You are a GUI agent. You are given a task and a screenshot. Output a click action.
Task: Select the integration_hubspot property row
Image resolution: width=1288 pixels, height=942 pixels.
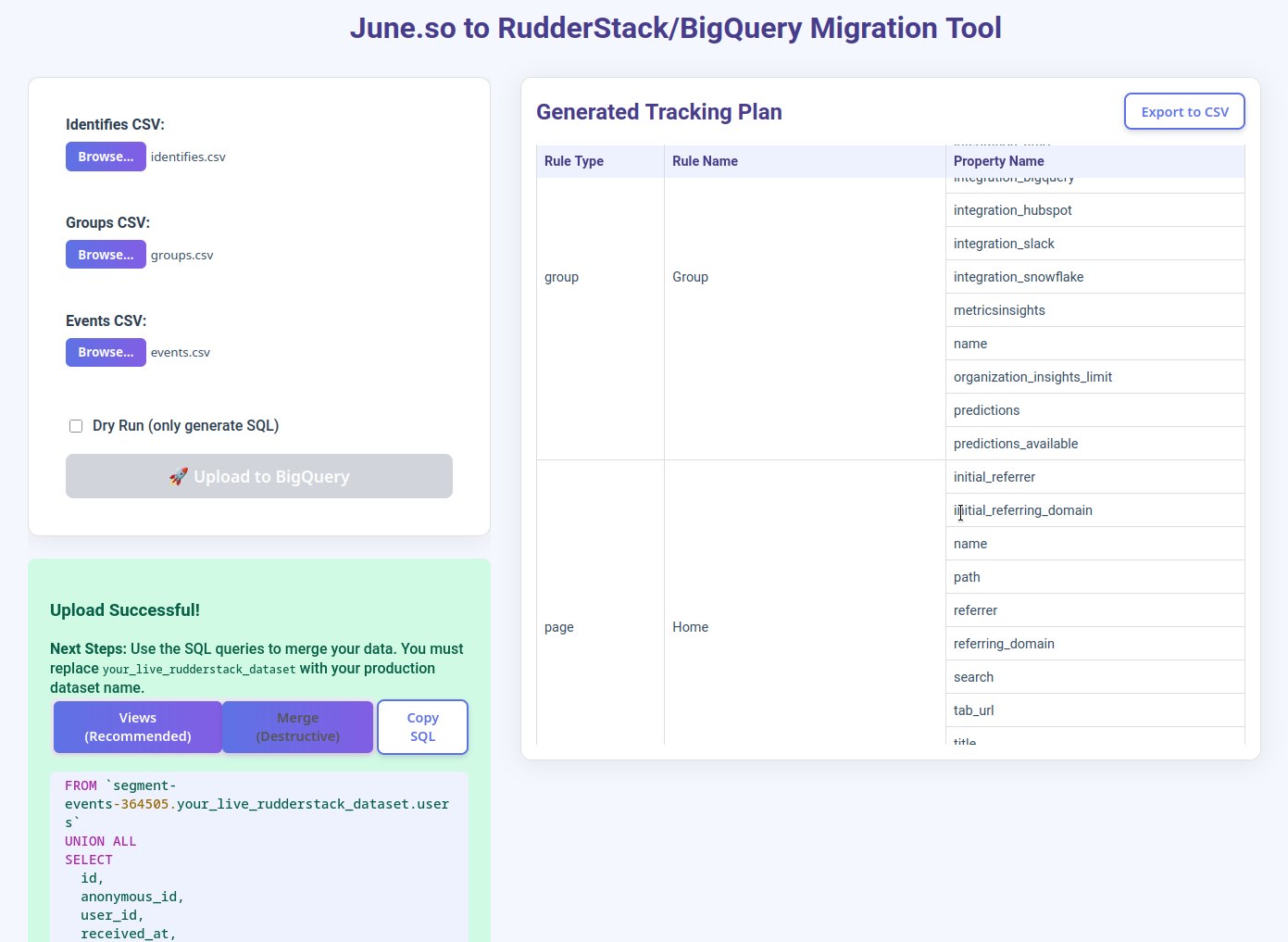[1095, 210]
